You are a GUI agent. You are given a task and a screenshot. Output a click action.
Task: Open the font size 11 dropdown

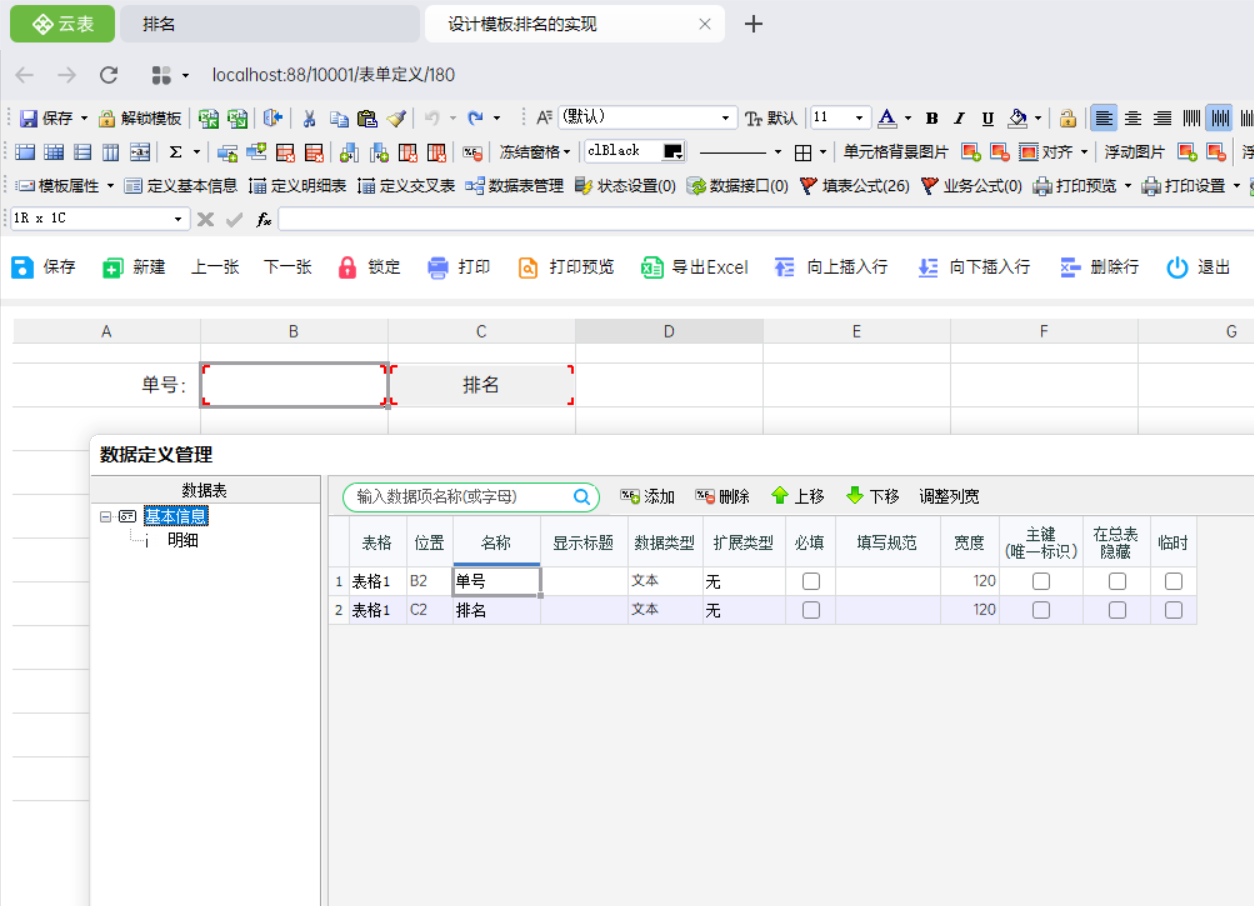[x=859, y=118]
